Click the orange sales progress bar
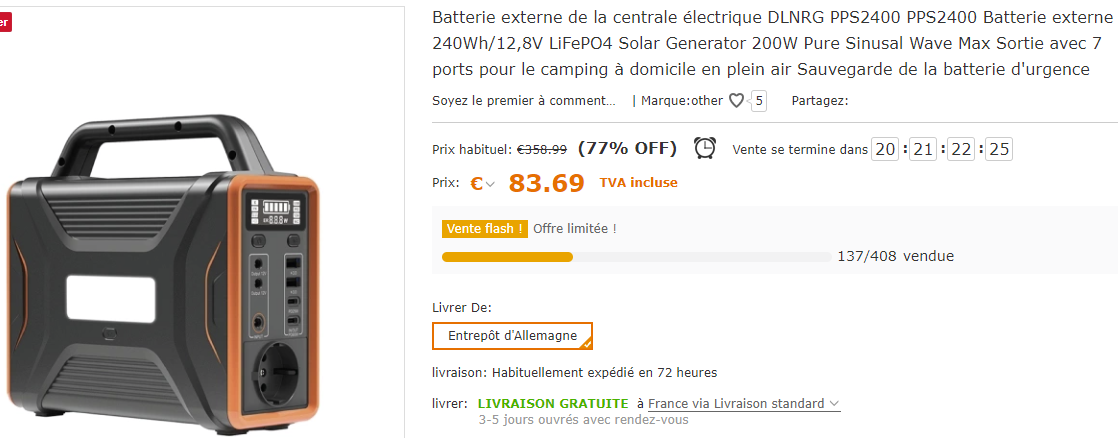This screenshot has height=438, width=1118. [x=508, y=256]
